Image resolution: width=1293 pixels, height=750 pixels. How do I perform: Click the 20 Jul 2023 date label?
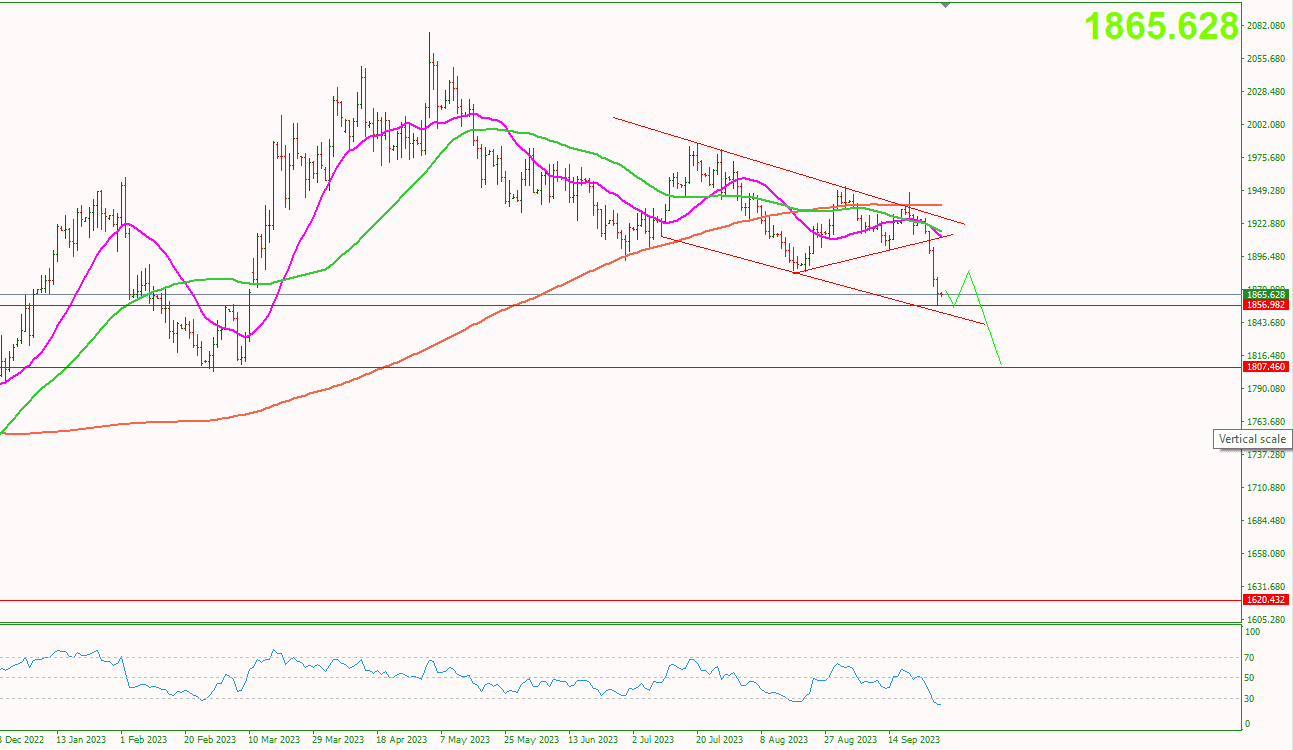tap(720, 741)
